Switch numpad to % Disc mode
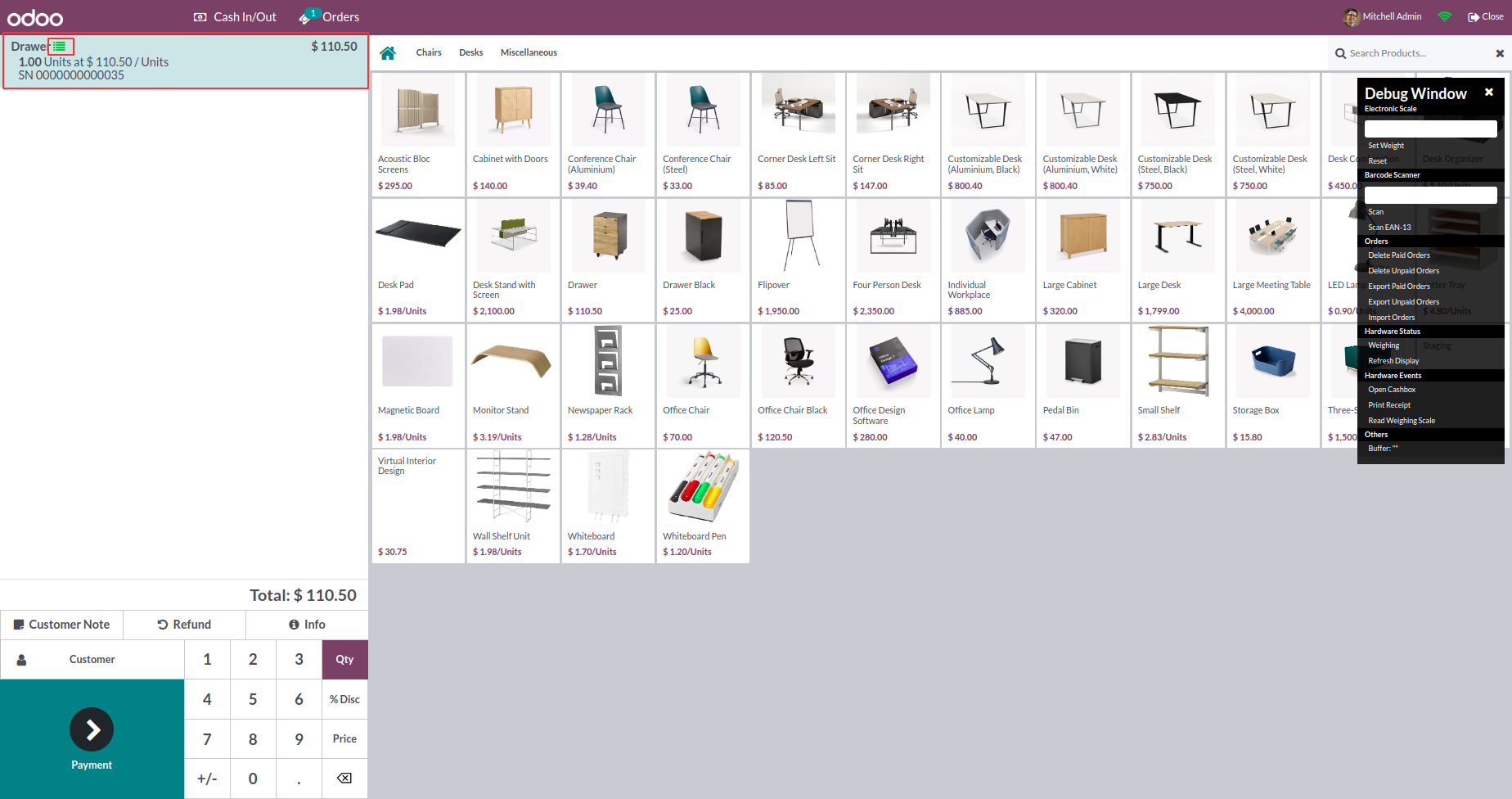The height and width of the screenshot is (799, 1512). point(345,699)
